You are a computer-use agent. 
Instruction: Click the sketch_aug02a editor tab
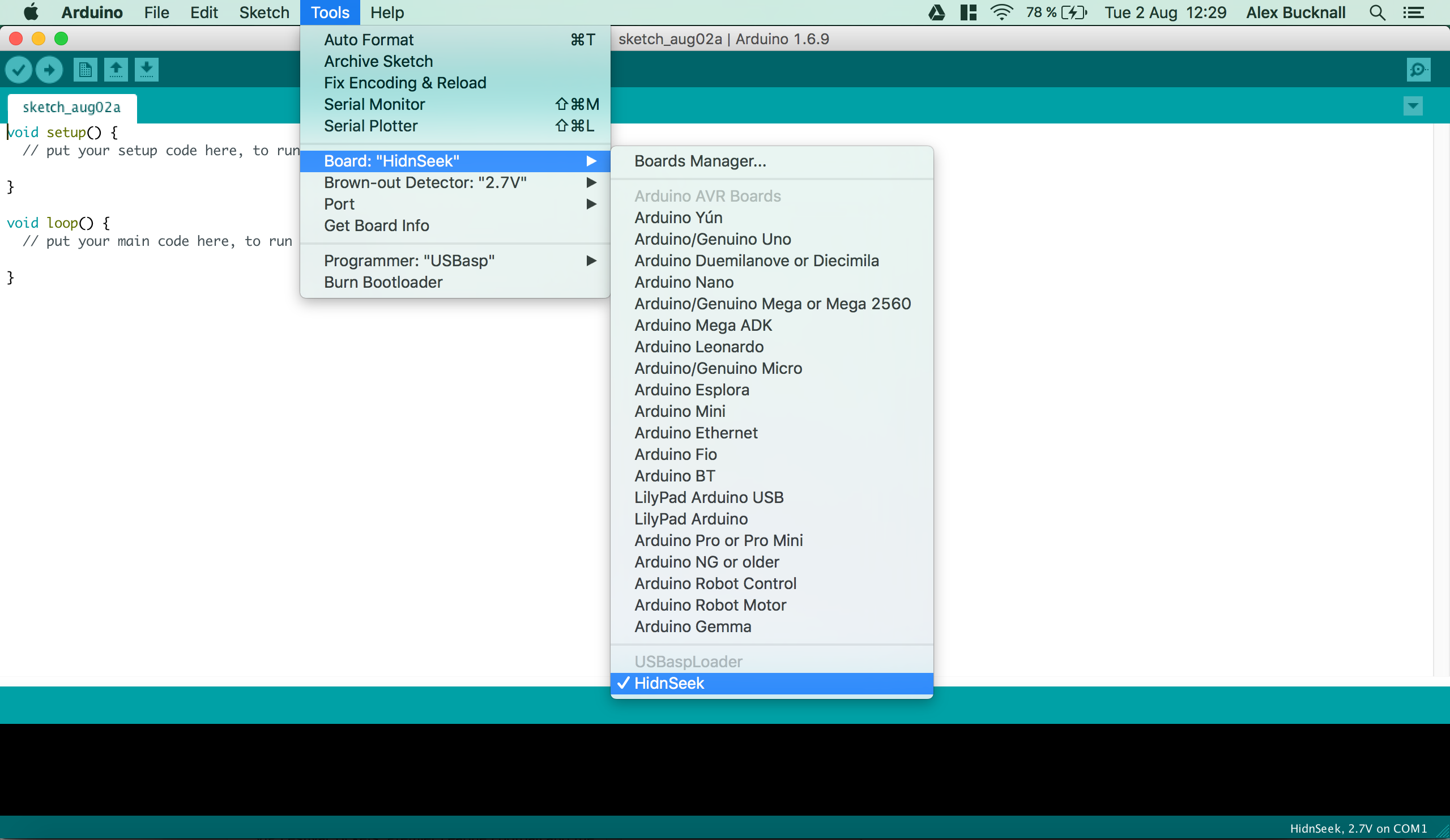coord(71,107)
